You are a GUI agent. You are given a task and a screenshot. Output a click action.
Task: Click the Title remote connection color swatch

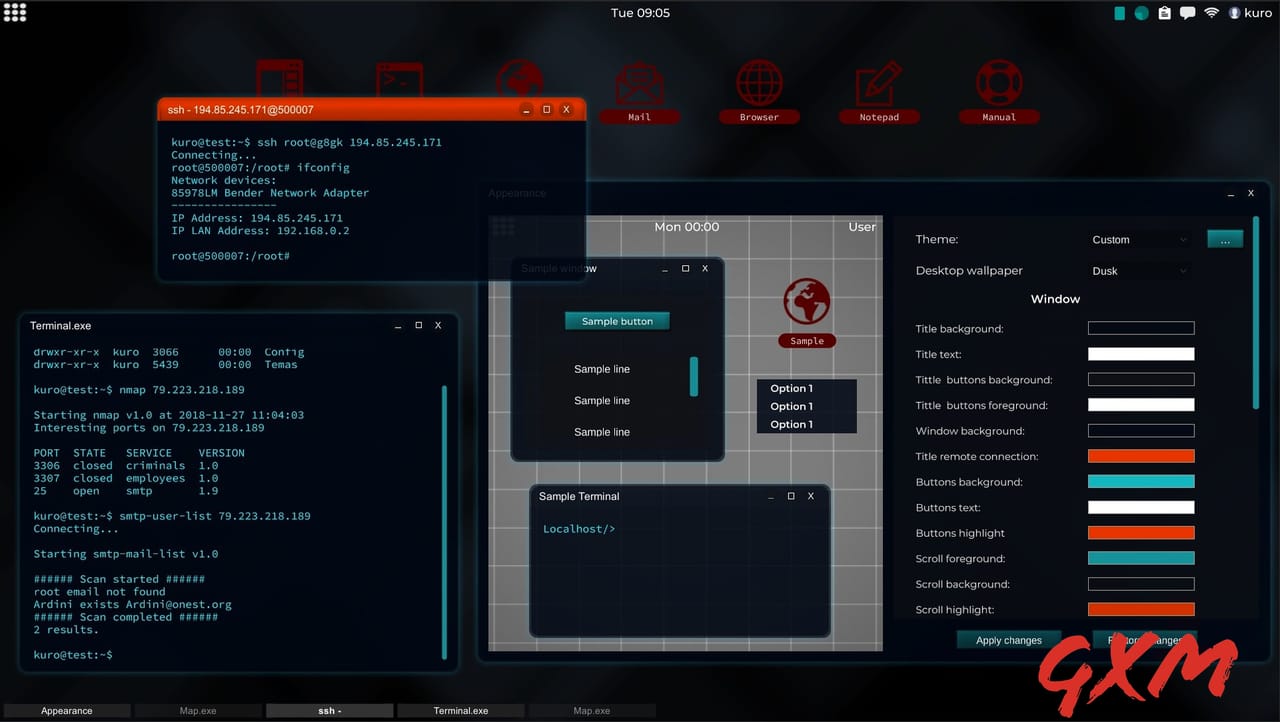click(1141, 456)
